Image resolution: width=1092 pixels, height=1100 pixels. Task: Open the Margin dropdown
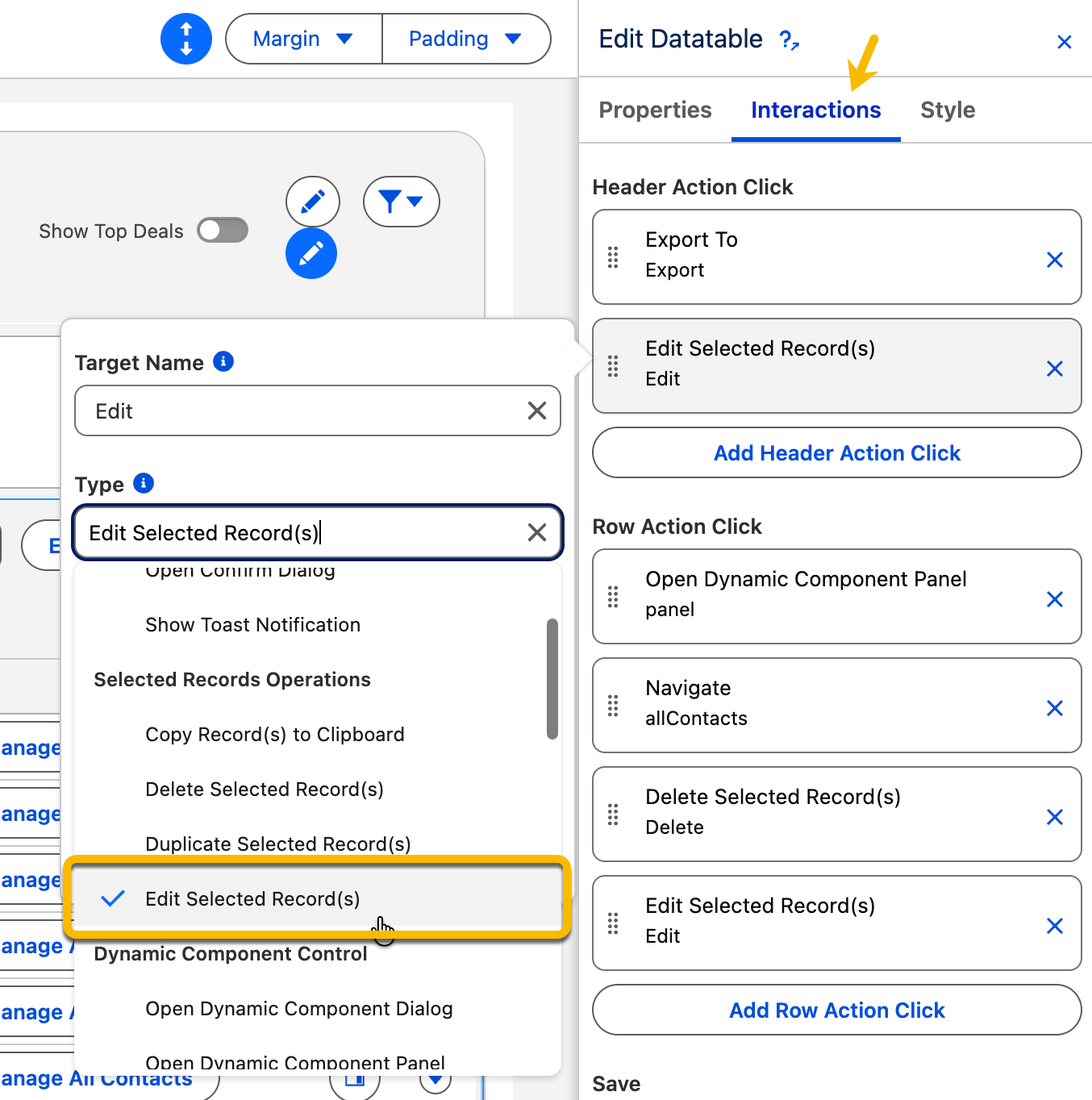click(x=303, y=39)
